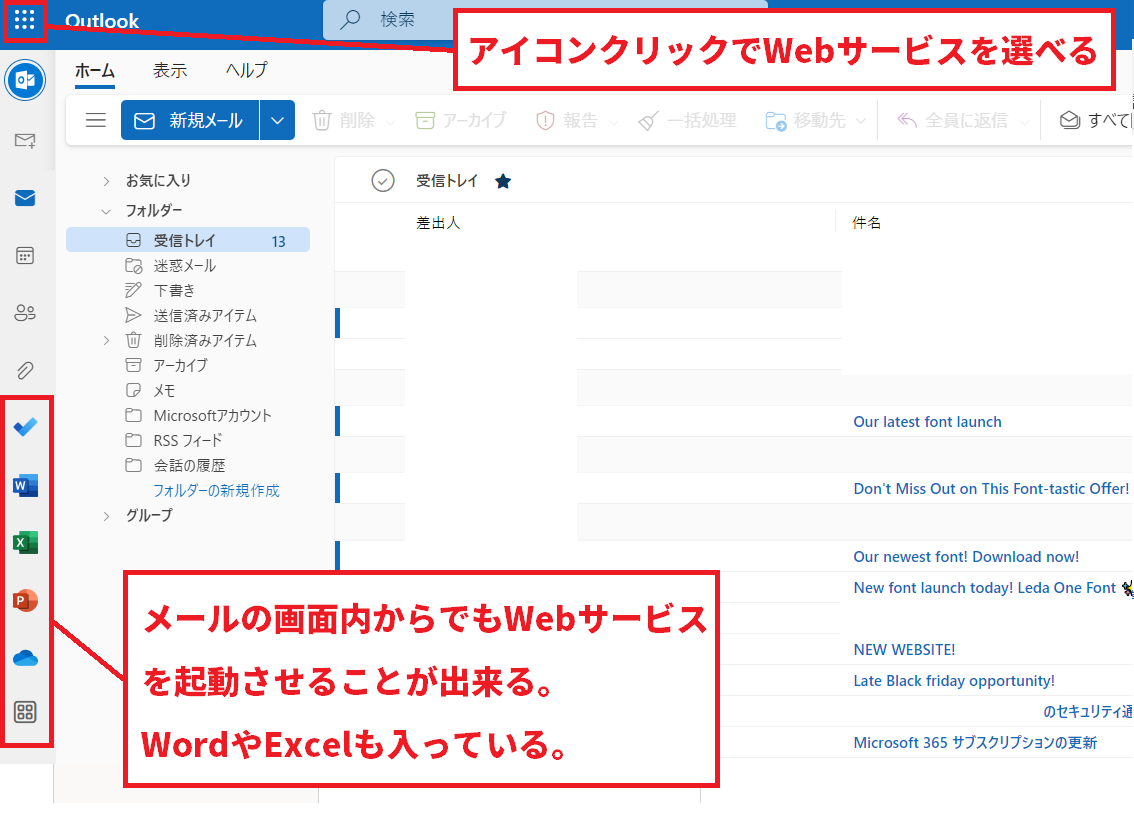This screenshot has height=830, width=1134.
Task: Launch Word from the left rail
Action: click(25, 485)
